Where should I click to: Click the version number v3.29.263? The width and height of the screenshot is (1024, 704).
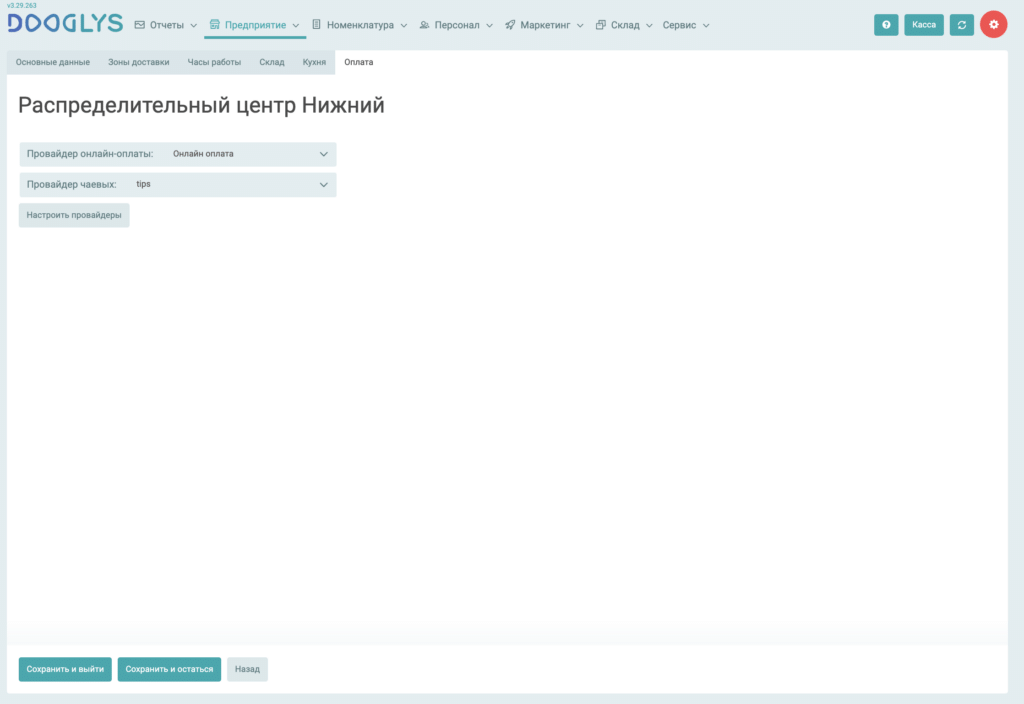tap(22, 5)
